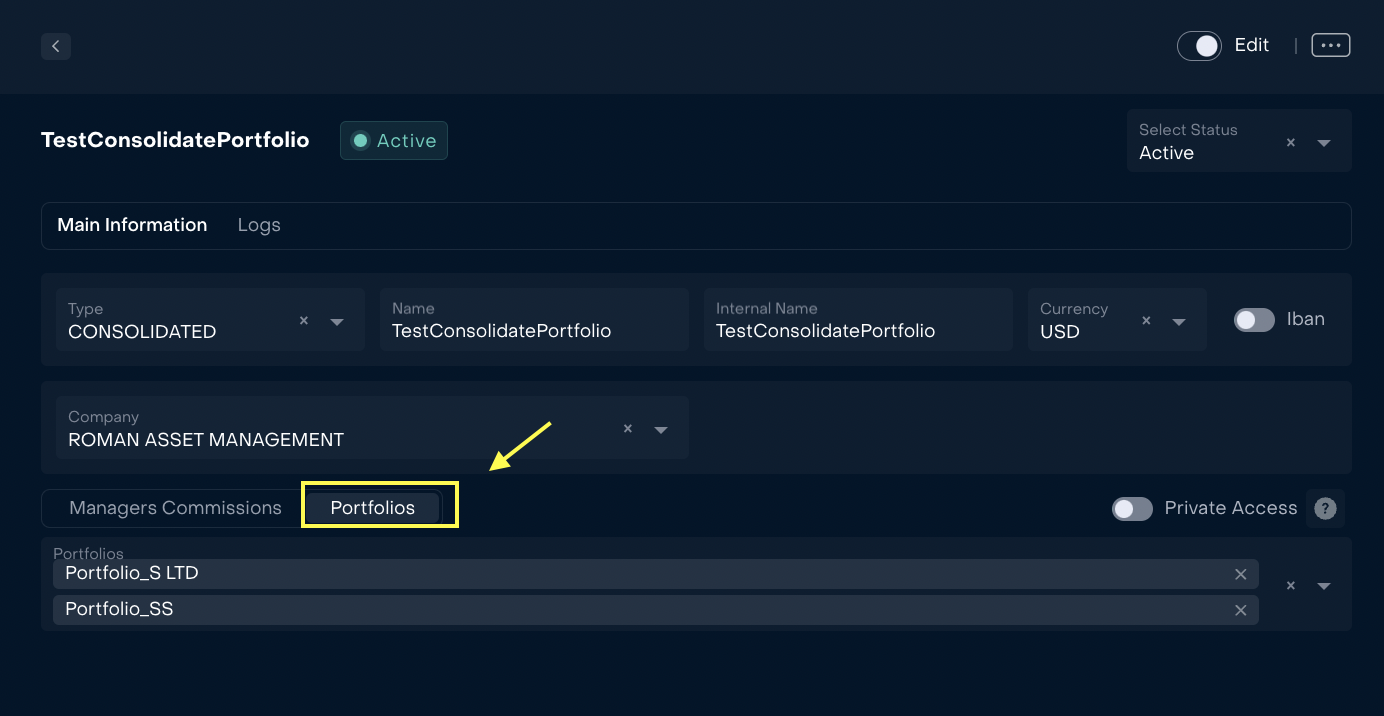Click the Internal Name input field
Screen dimensions: 1384x716
click(858, 331)
